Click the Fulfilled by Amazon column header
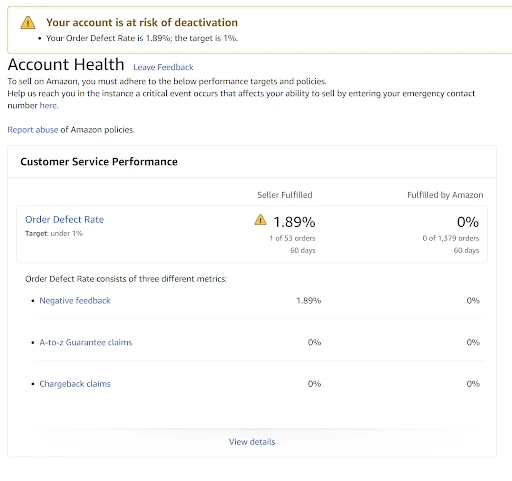Image resolution: width=512 pixels, height=481 pixels. pos(445,195)
